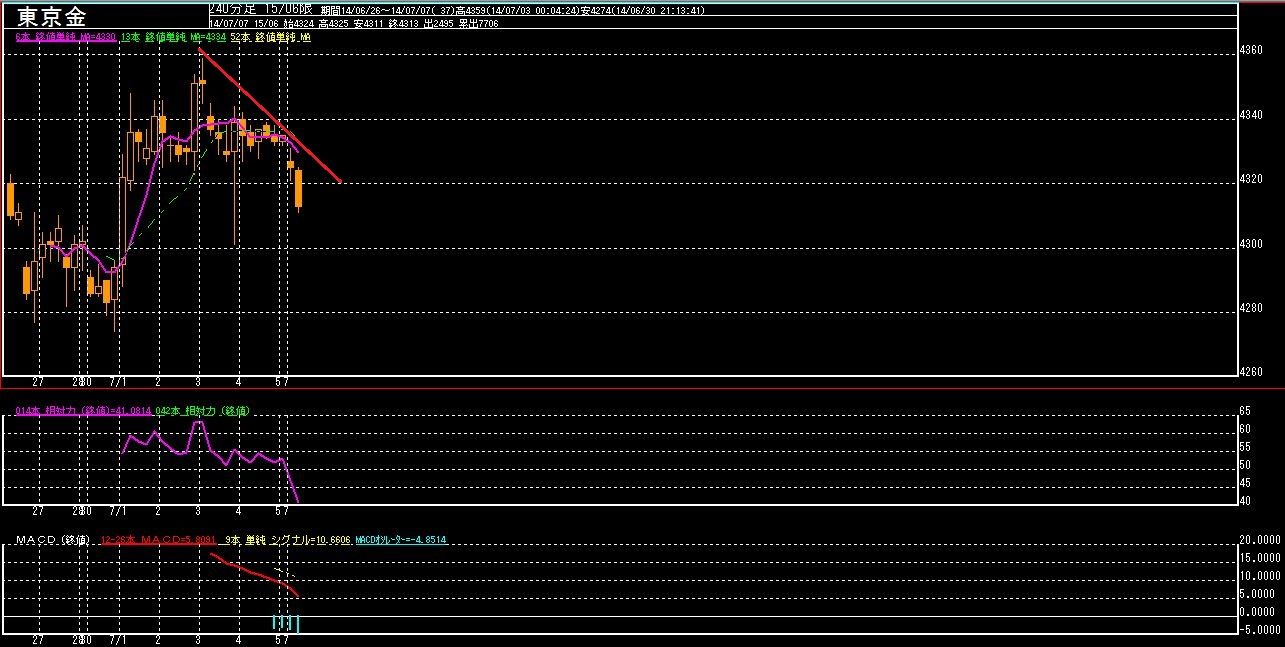Screen dimensions: 1285x647
Task: Click the MACD (終値) panel title
Action: [x=52, y=540]
